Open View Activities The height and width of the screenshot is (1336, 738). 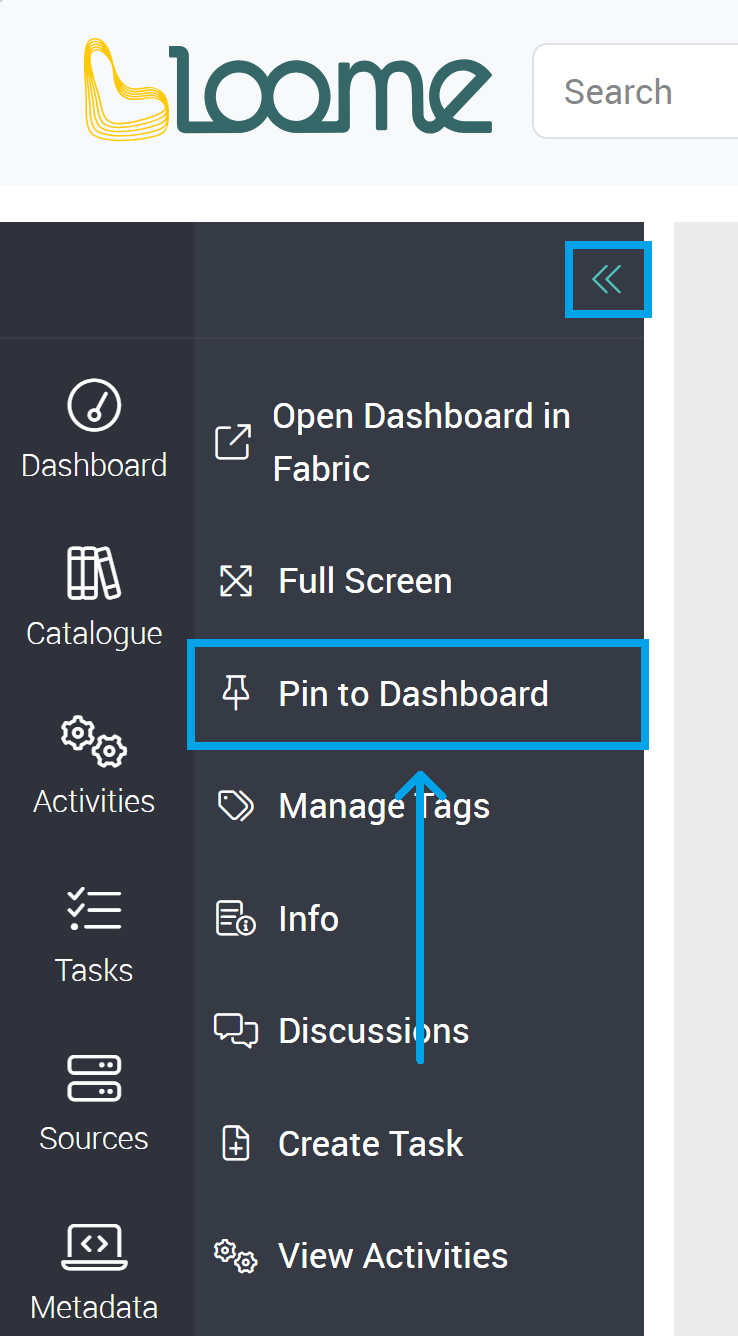tap(392, 1255)
